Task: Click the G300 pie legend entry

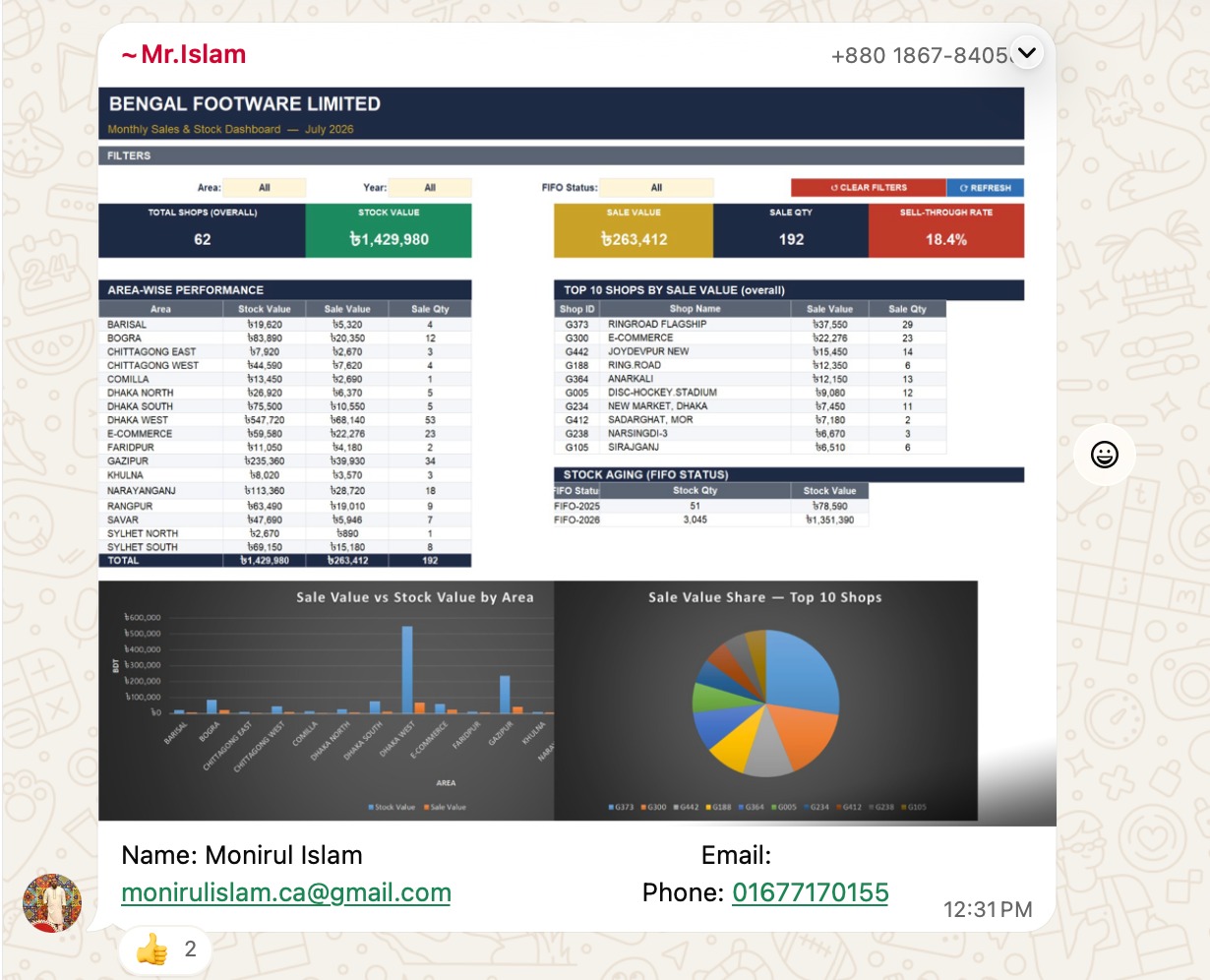Action: 654,808
